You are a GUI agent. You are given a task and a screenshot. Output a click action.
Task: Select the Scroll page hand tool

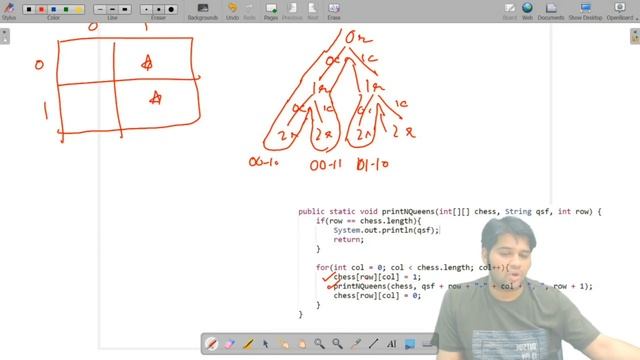pyautogui.click(x=302, y=344)
